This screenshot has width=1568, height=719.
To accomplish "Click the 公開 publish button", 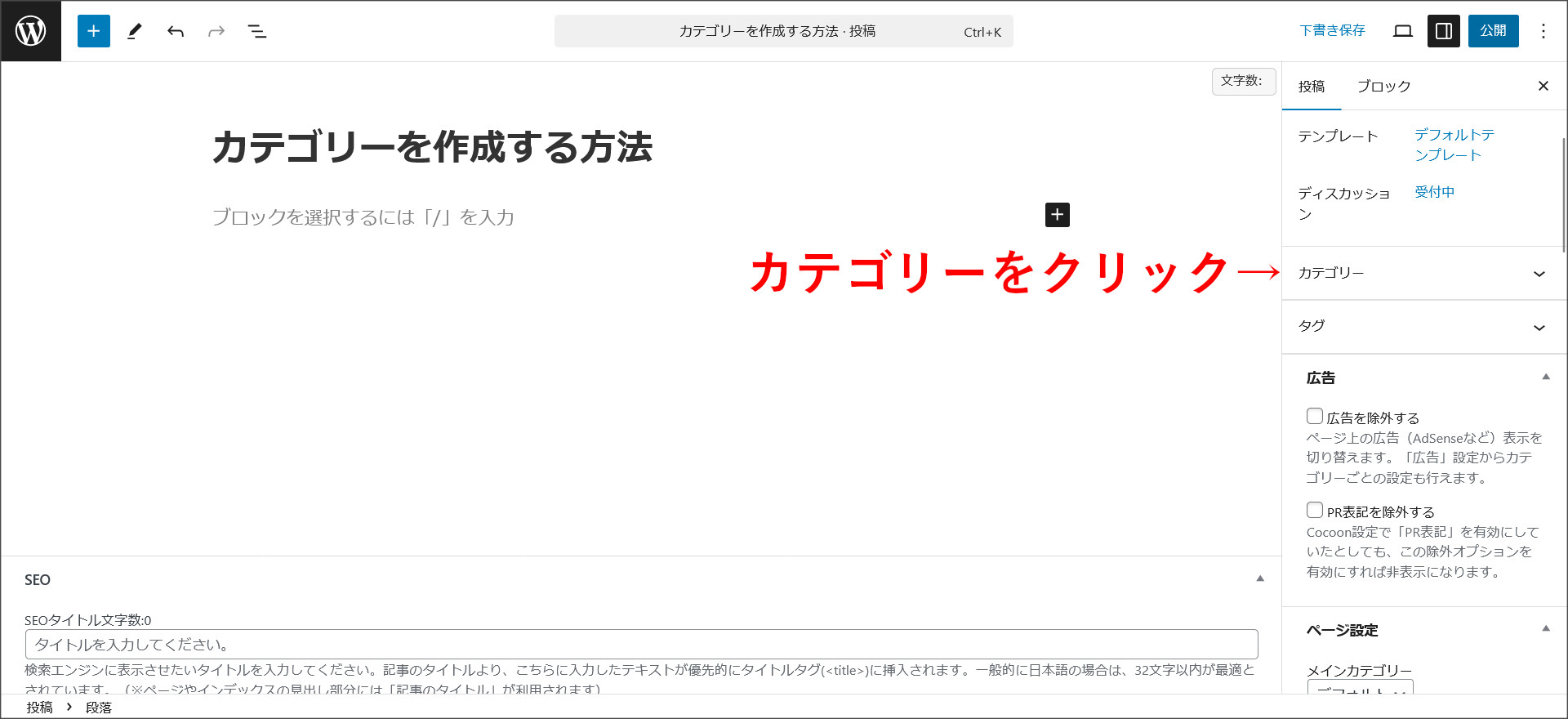I will [1493, 31].
